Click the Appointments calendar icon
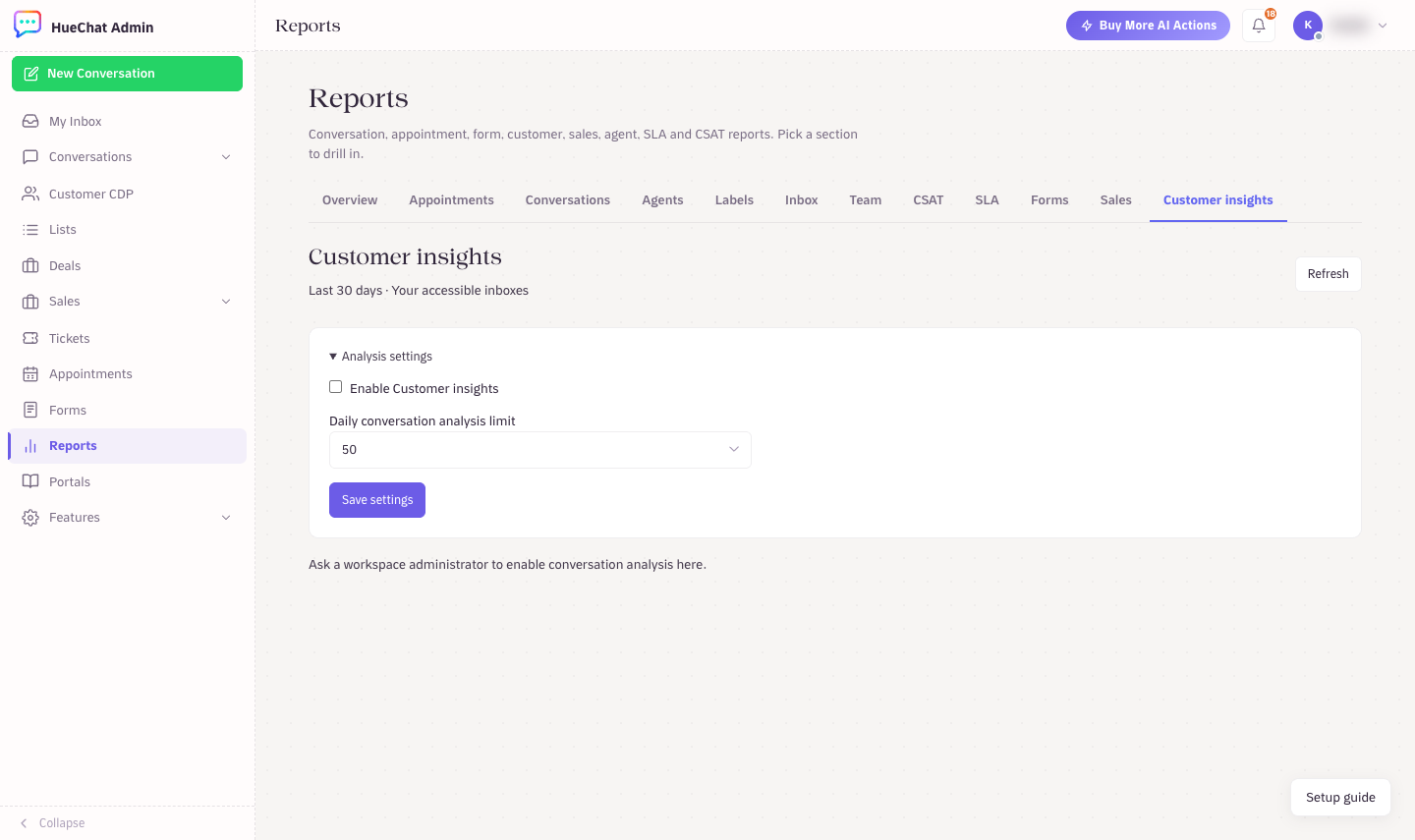 pos(30,373)
